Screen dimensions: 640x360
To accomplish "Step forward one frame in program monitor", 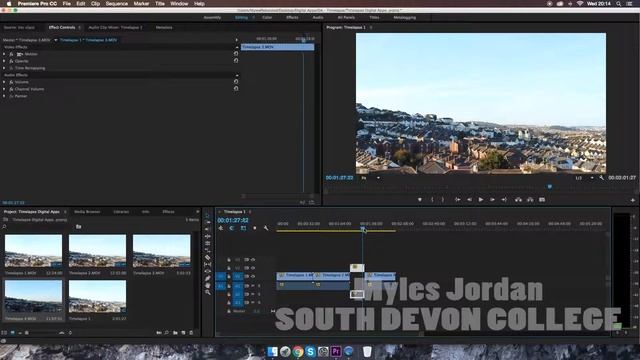I will tap(493, 200).
